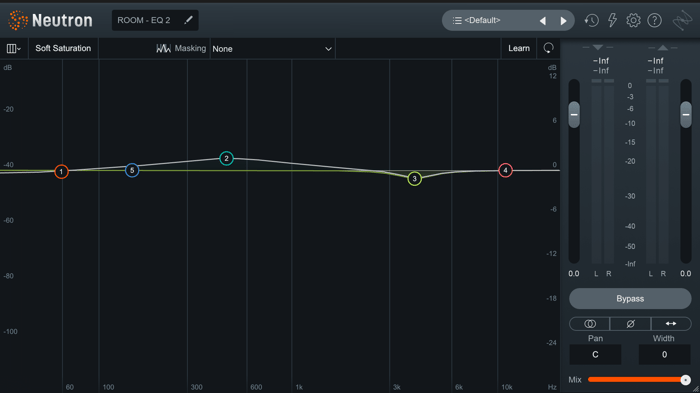The width and height of the screenshot is (700, 393).
Task: Toggle the sum to mono overlapping circles icon
Action: tap(590, 324)
